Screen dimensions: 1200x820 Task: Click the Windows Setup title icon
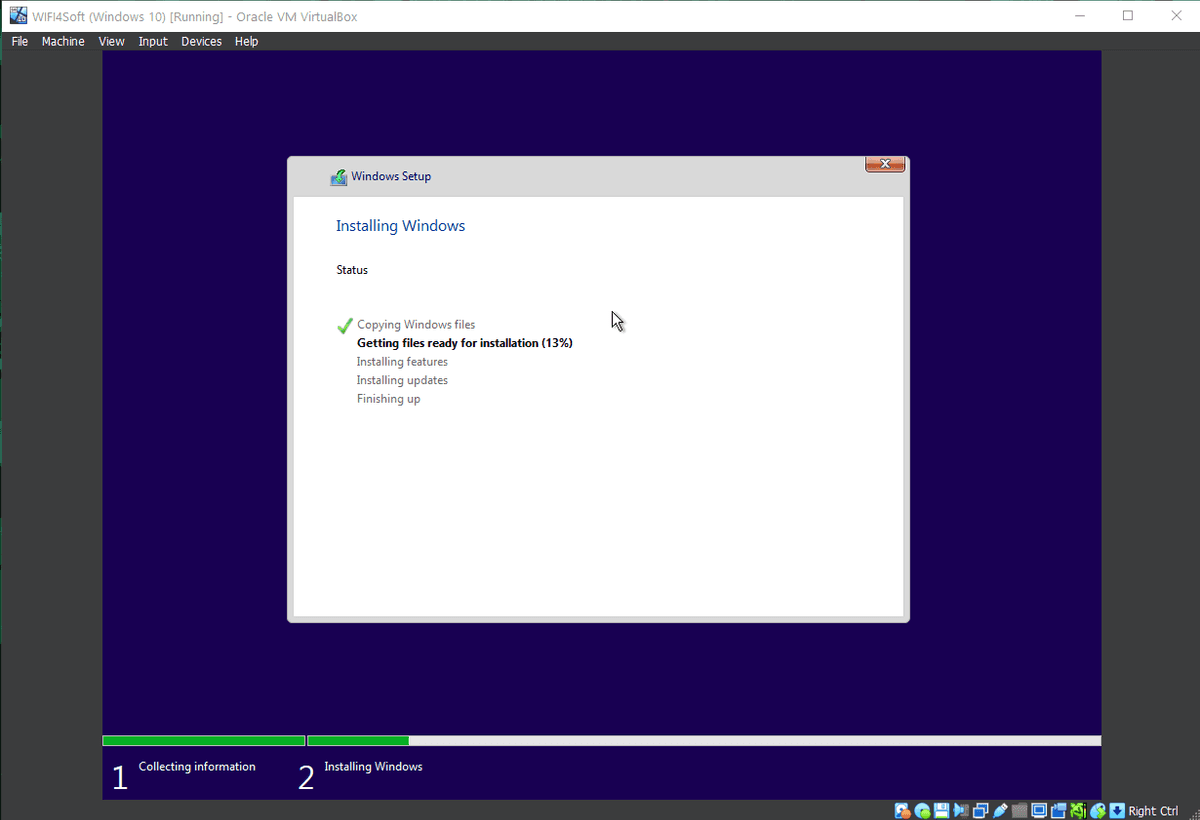pyautogui.click(x=339, y=177)
